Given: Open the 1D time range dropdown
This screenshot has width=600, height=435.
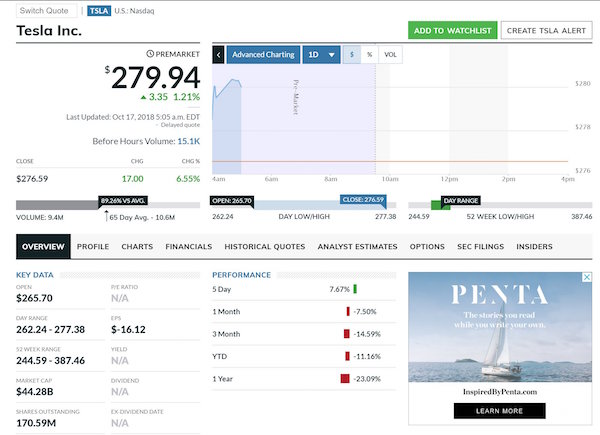Looking at the screenshot, I should pyautogui.click(x=320, y=55).
